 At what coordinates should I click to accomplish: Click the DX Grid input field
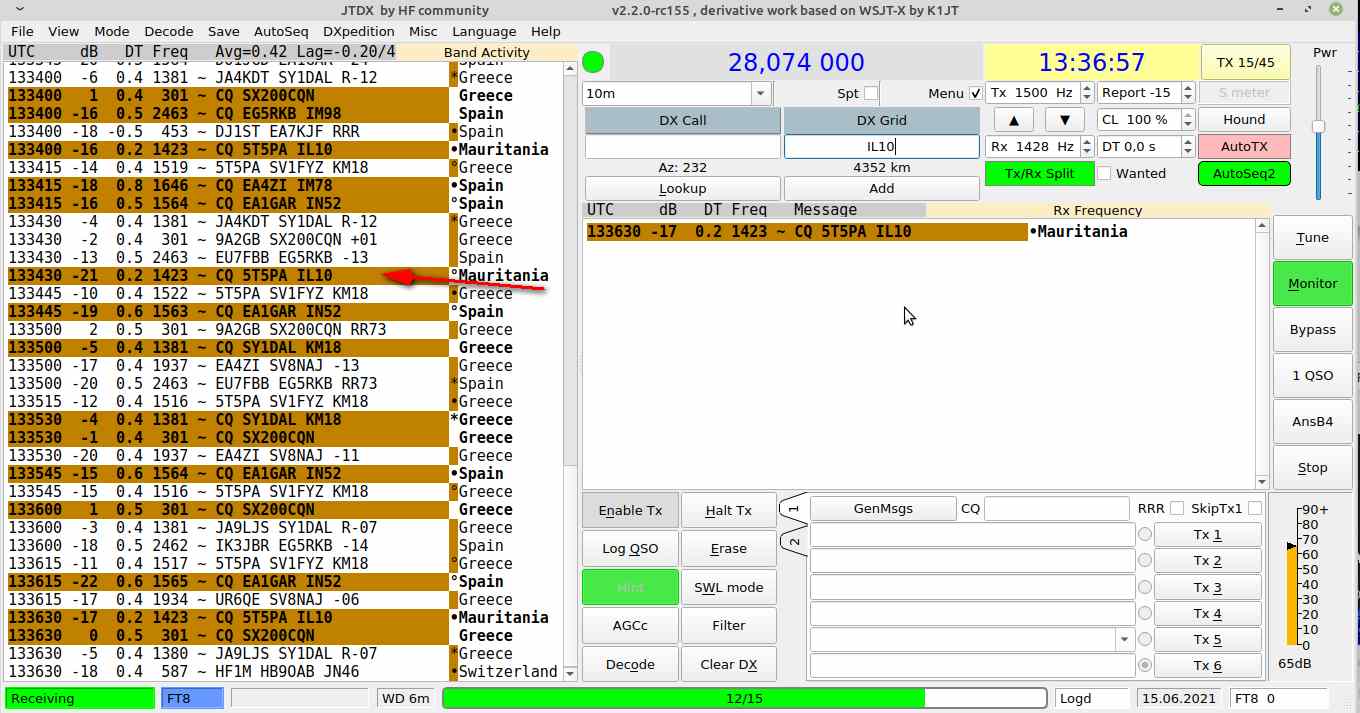pyautogui.click(x=881, y=147)
